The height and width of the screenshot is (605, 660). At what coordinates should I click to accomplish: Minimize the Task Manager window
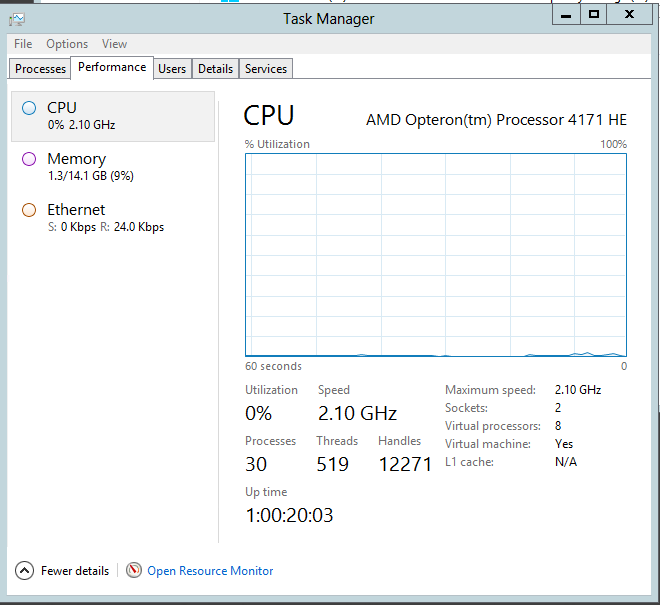[x=566, y=15]
